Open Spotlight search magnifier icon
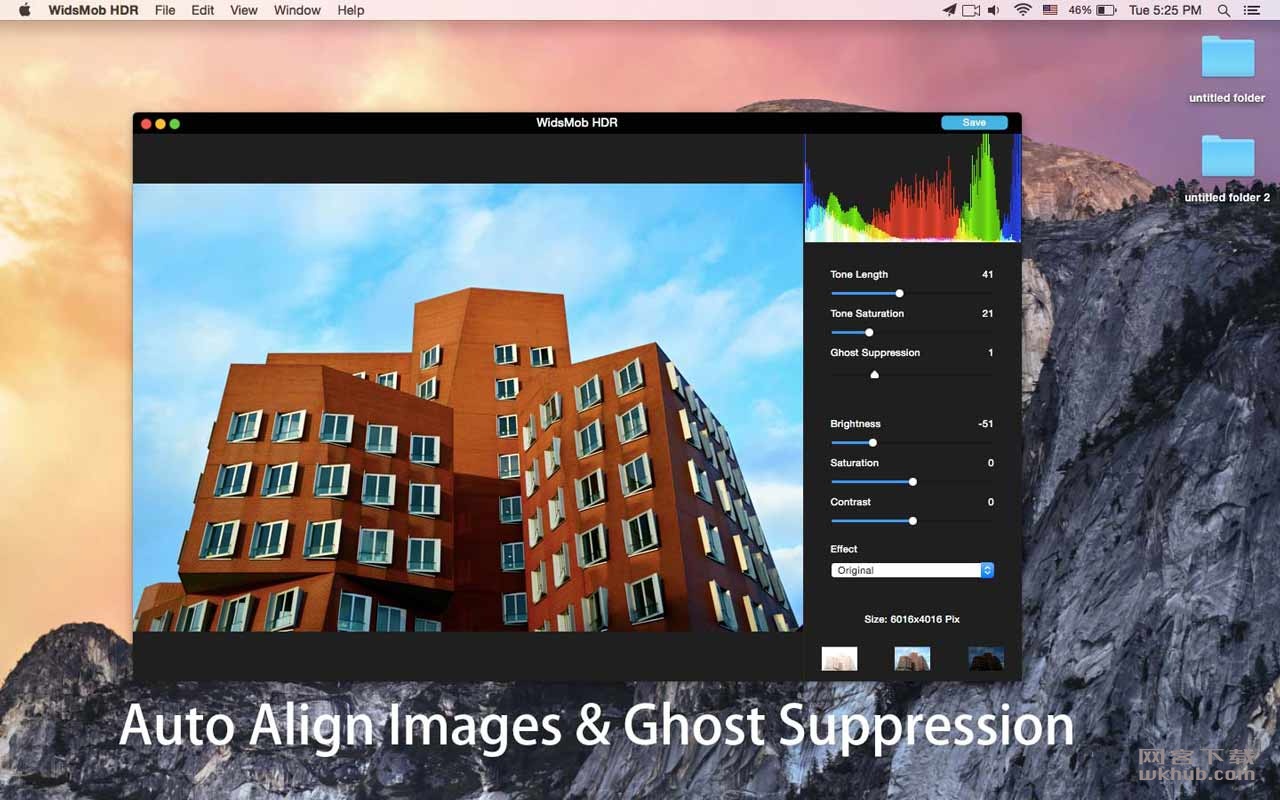The height and width of the screenshot is (800, 1280). click(x=1224, y=10)
